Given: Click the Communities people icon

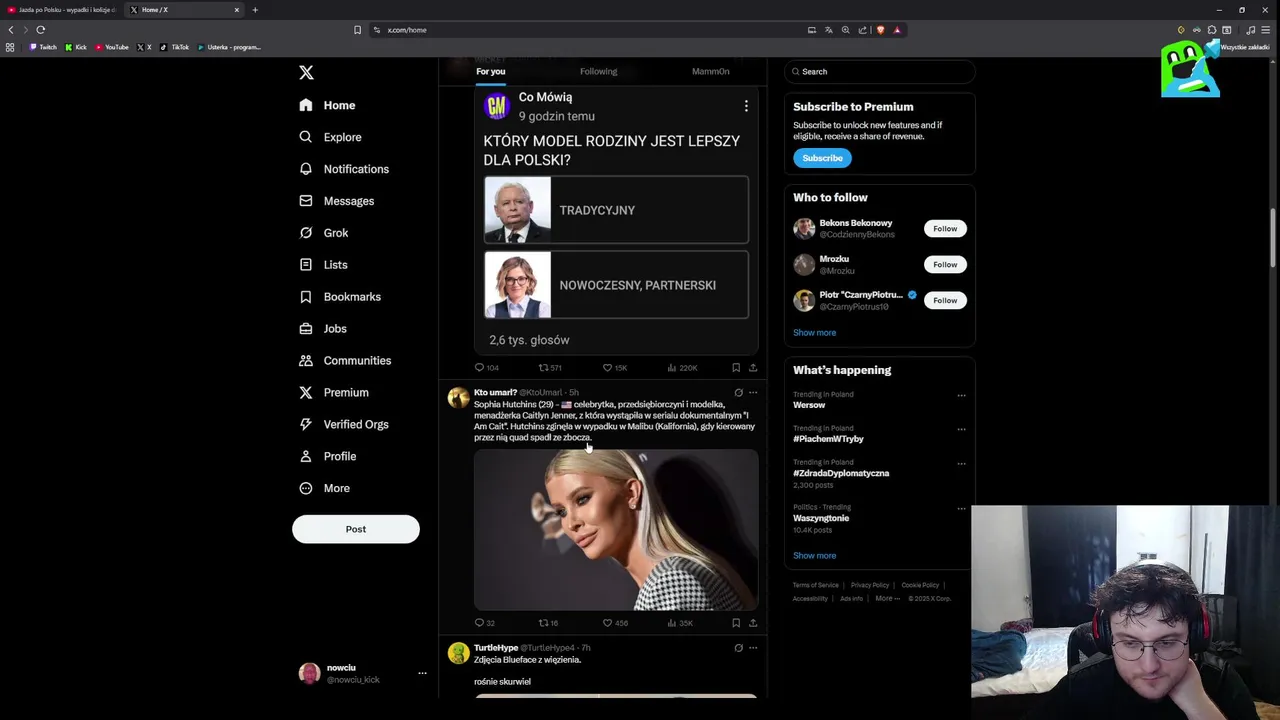Looking at the screenshot, I should (306, 361).
